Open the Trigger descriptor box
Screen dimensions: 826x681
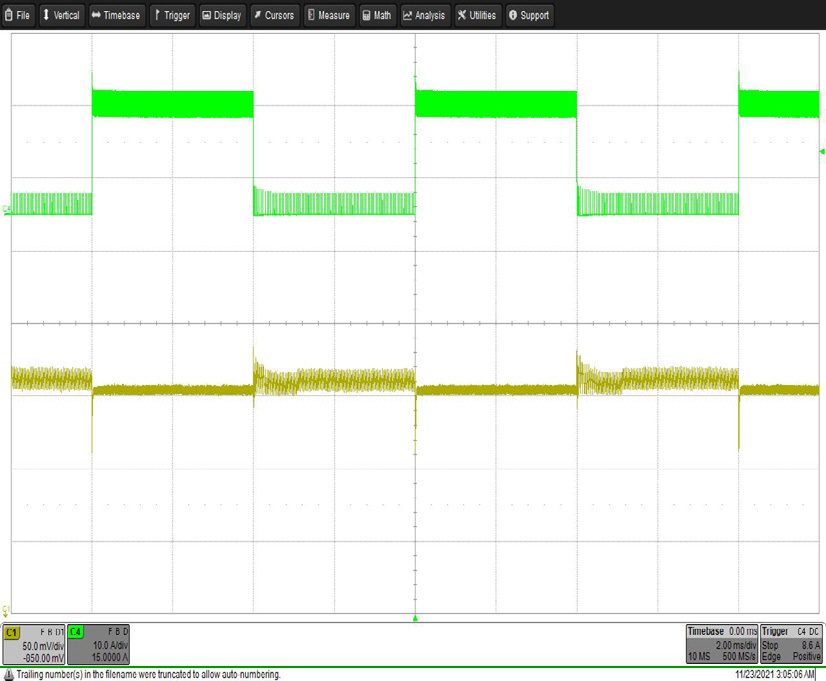[x=790, y=645]
